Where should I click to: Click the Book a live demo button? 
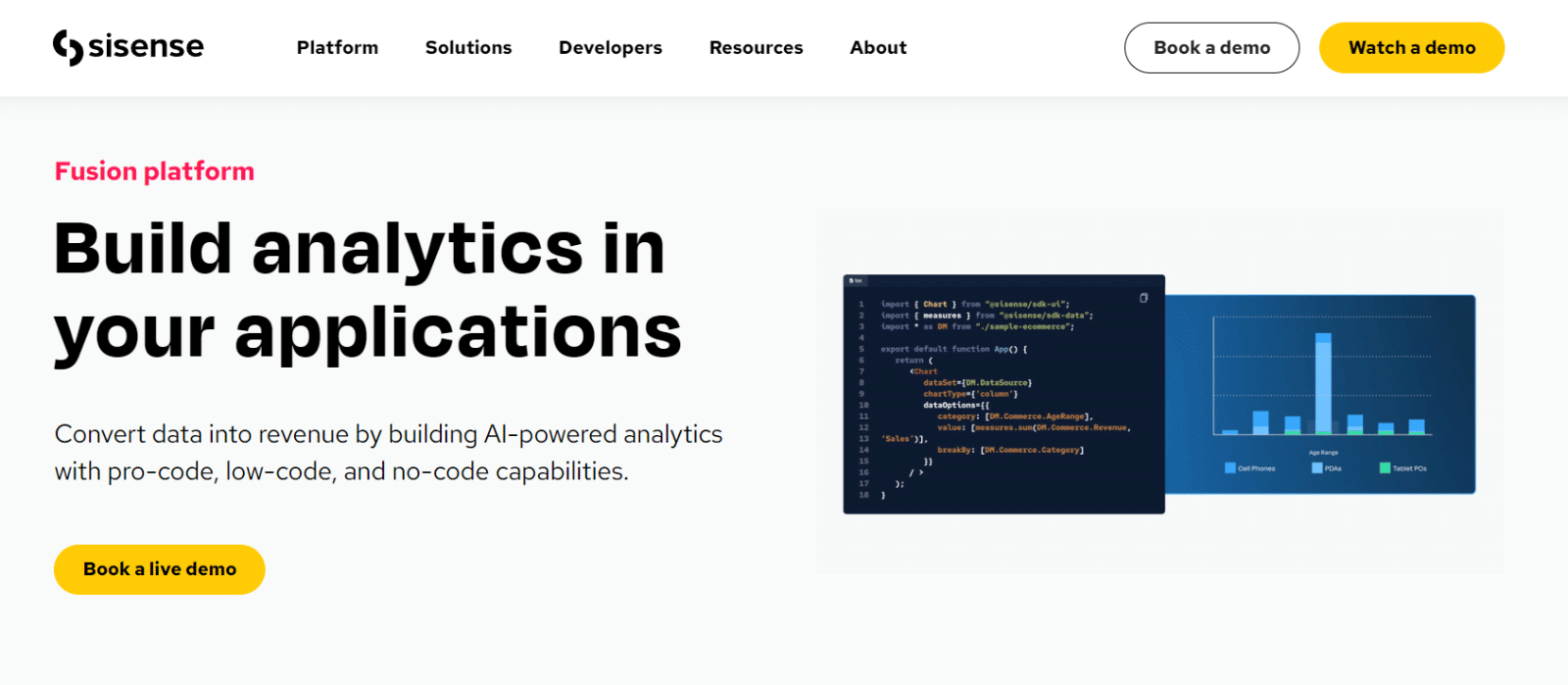(160, 569)
